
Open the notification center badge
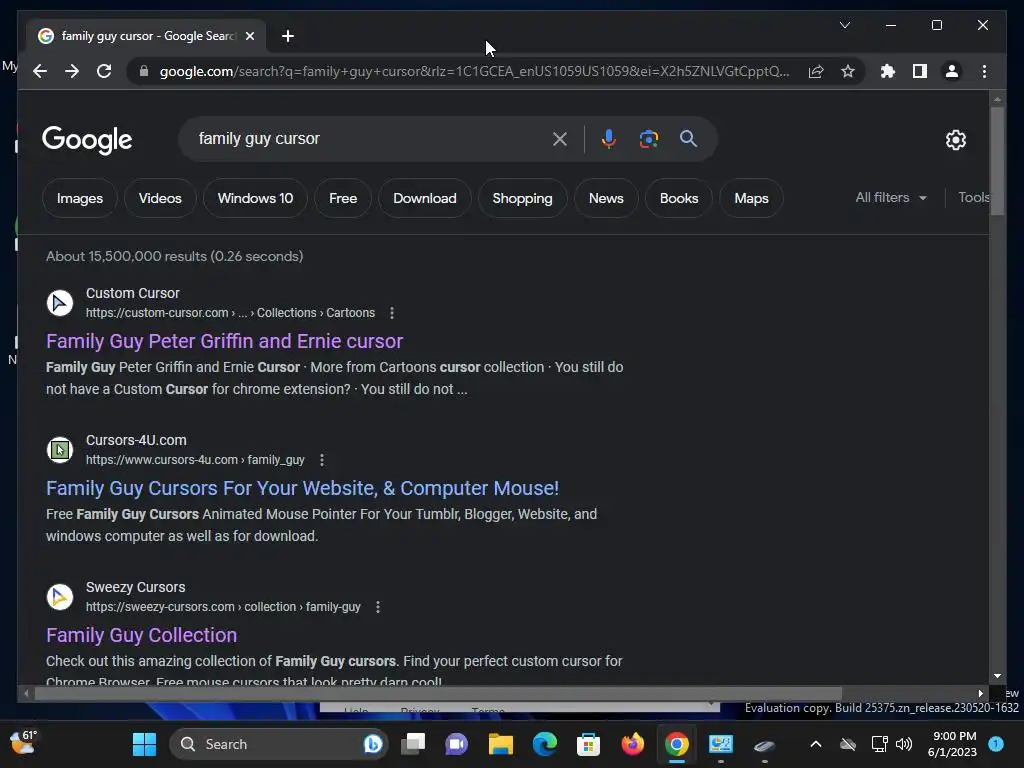[995, 744]
